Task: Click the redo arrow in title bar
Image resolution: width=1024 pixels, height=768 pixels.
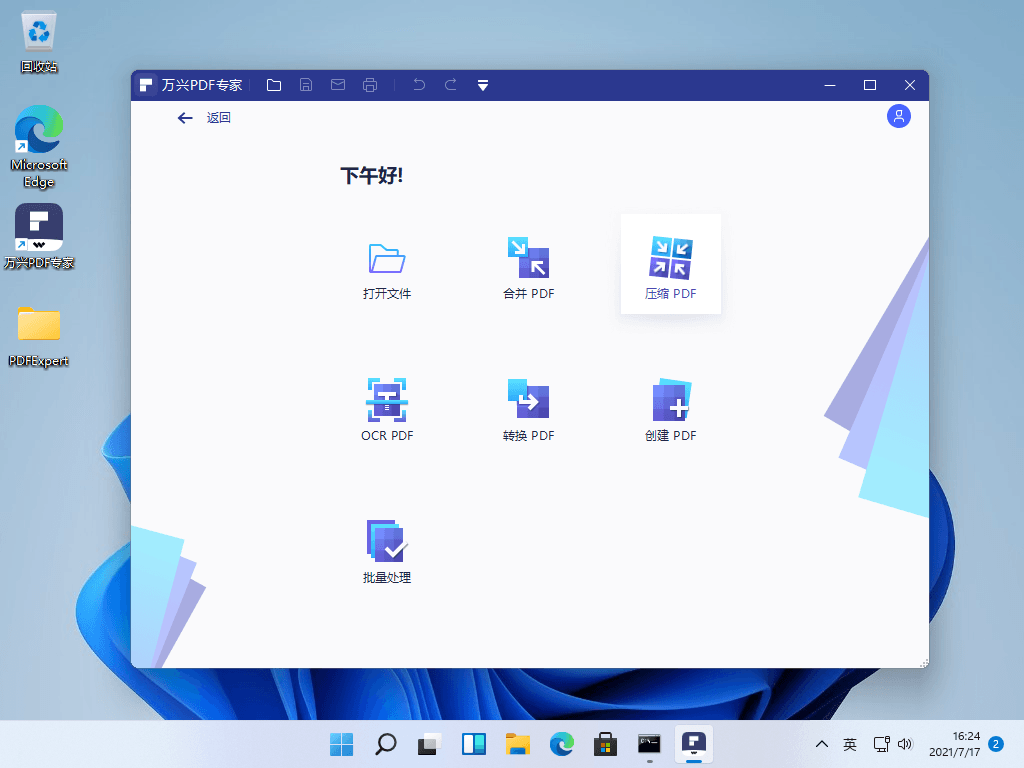Action: click(451, 85)
